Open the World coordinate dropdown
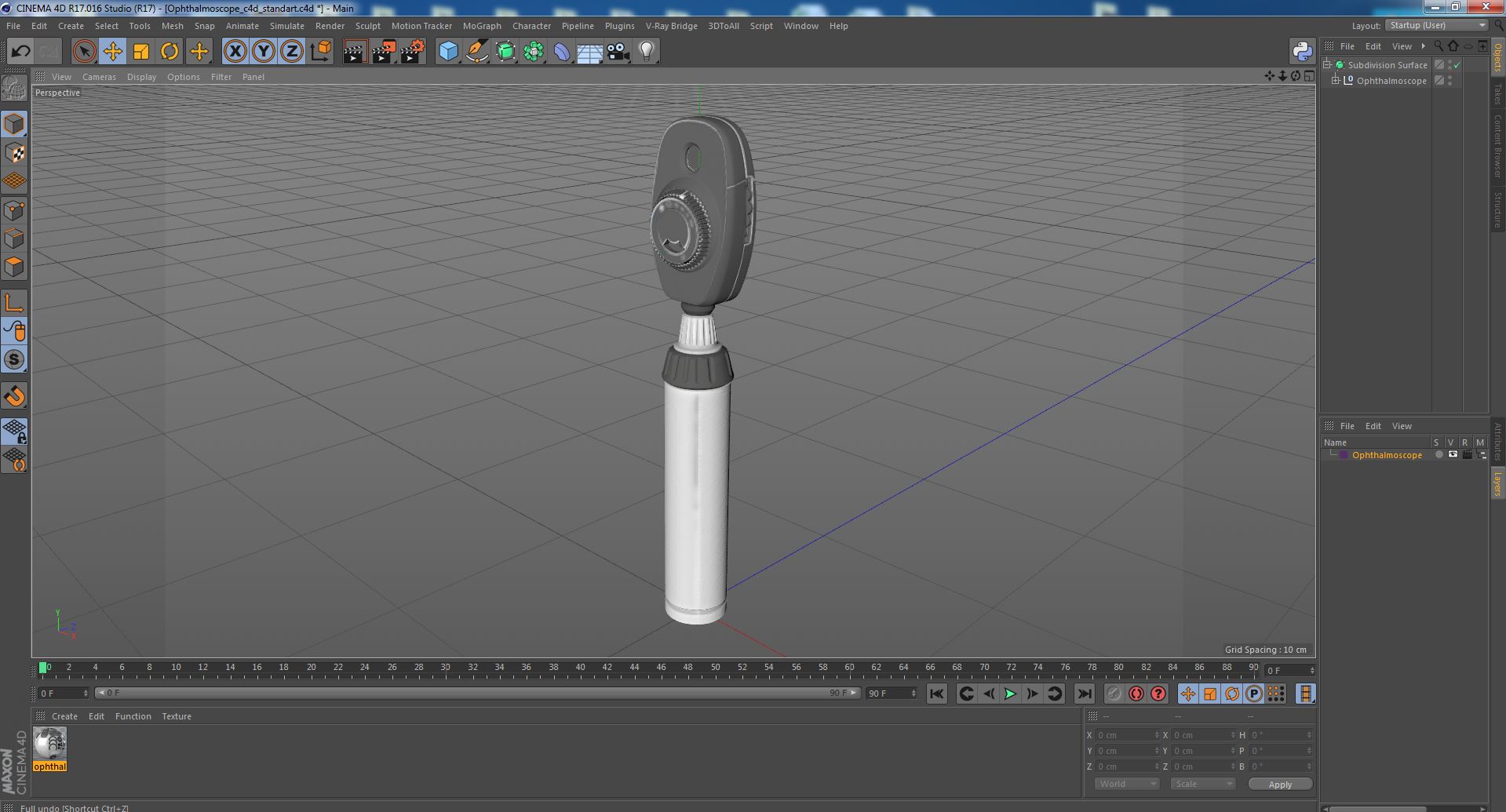 point(1126,784)
